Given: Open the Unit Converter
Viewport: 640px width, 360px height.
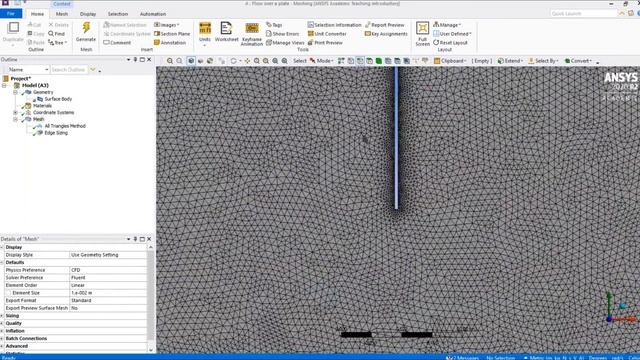Looking at the screenshot, I should click(327, 34).
